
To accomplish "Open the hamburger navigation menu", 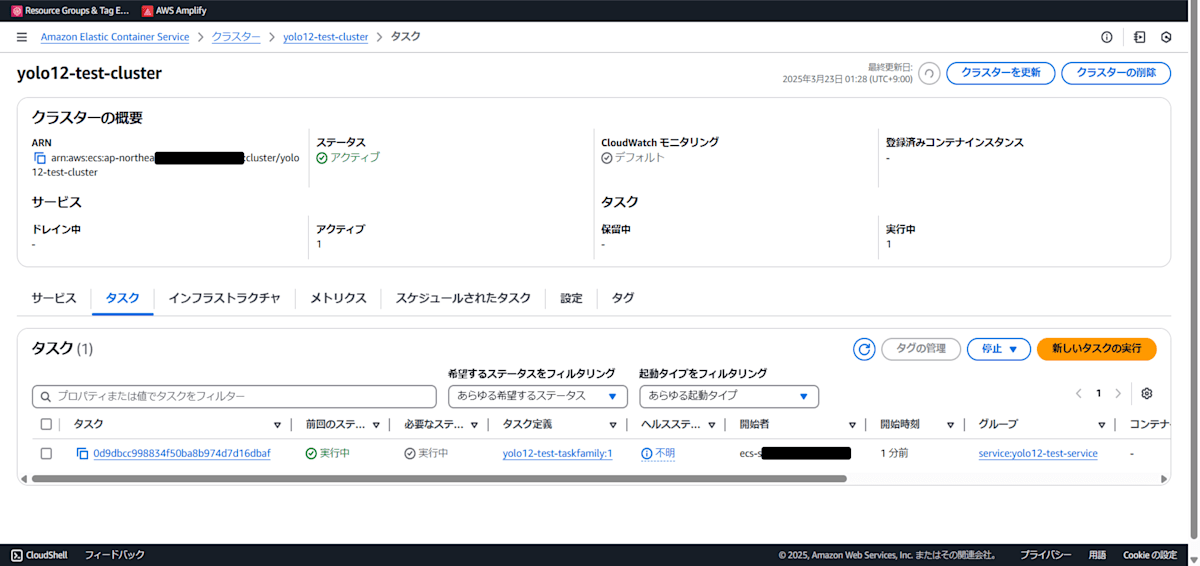I will point(22,37).
